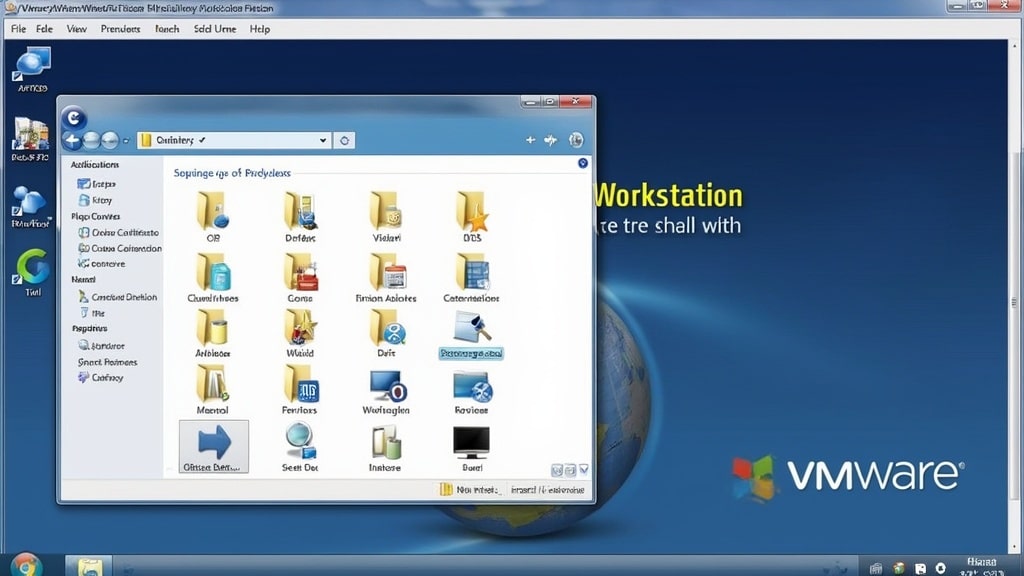Click the Start orb on the taskbar

pyautogui.click(x=26, y=566)
